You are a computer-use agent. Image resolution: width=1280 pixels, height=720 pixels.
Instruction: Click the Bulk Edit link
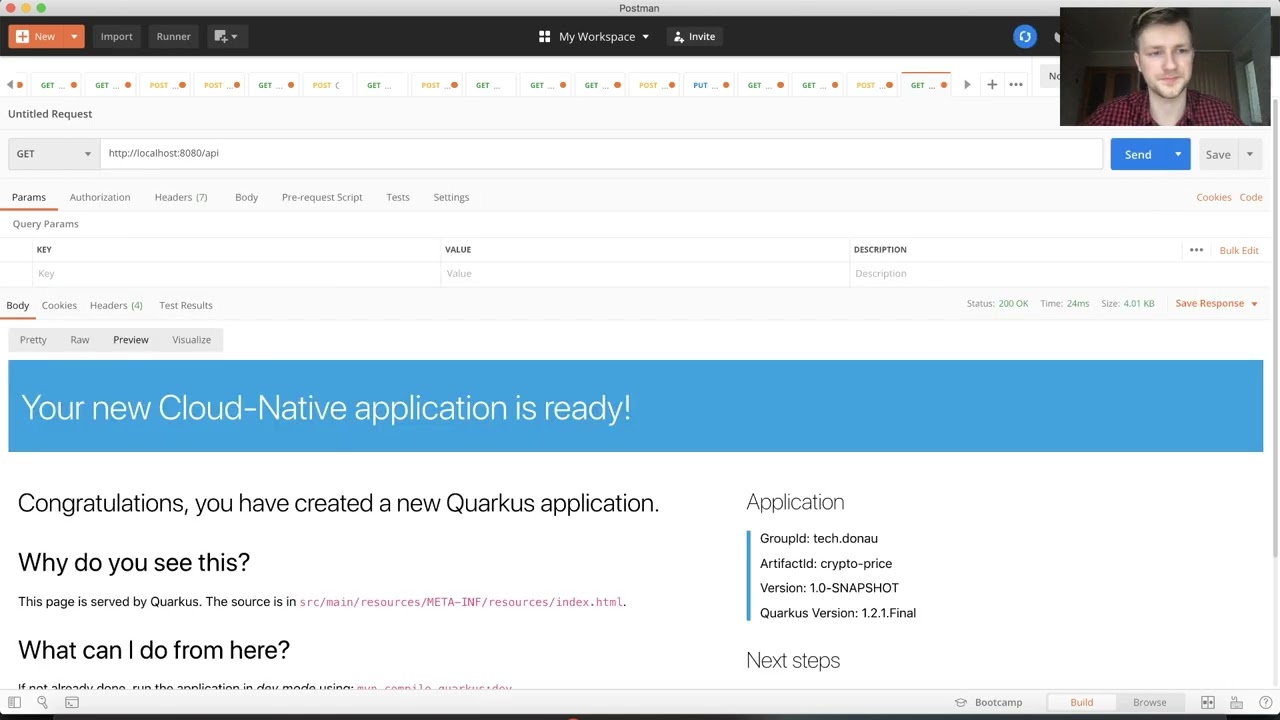(x=1239, y=250)
